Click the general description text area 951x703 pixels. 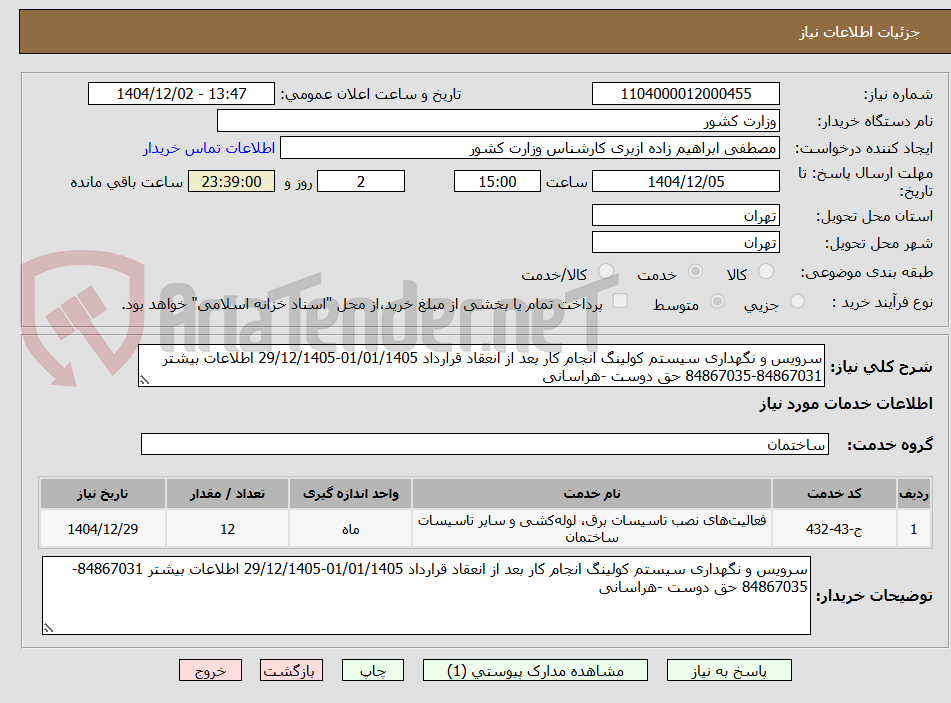[x=481, y=366]
